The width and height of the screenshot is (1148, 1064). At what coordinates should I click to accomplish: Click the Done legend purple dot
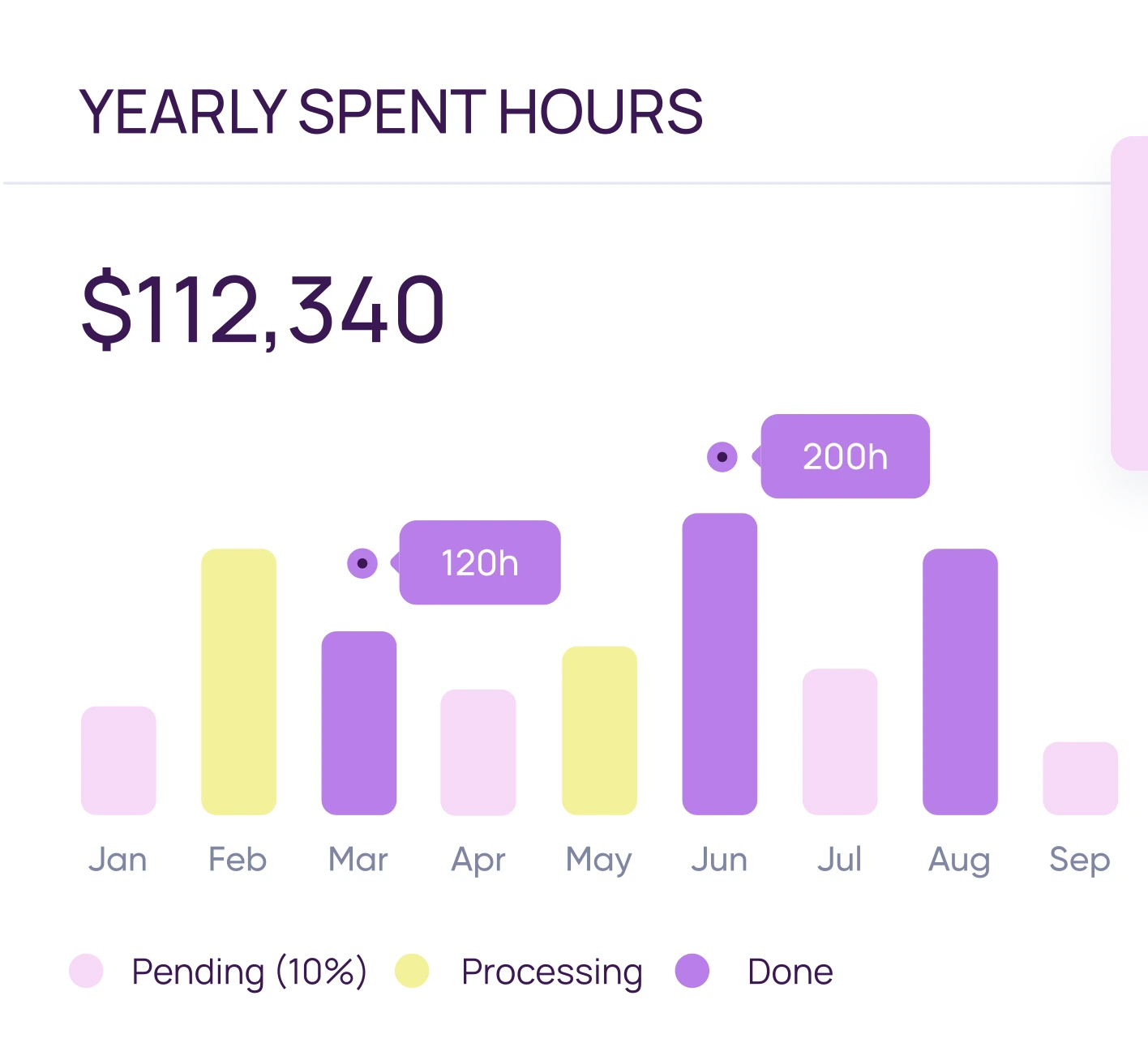pos(692,971)
